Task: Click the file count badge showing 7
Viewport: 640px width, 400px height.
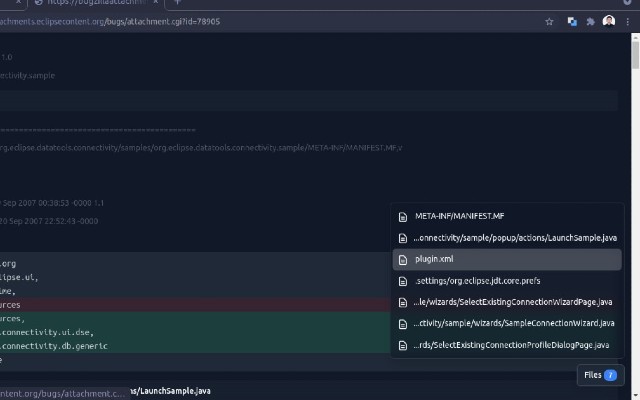Action: 611,375
